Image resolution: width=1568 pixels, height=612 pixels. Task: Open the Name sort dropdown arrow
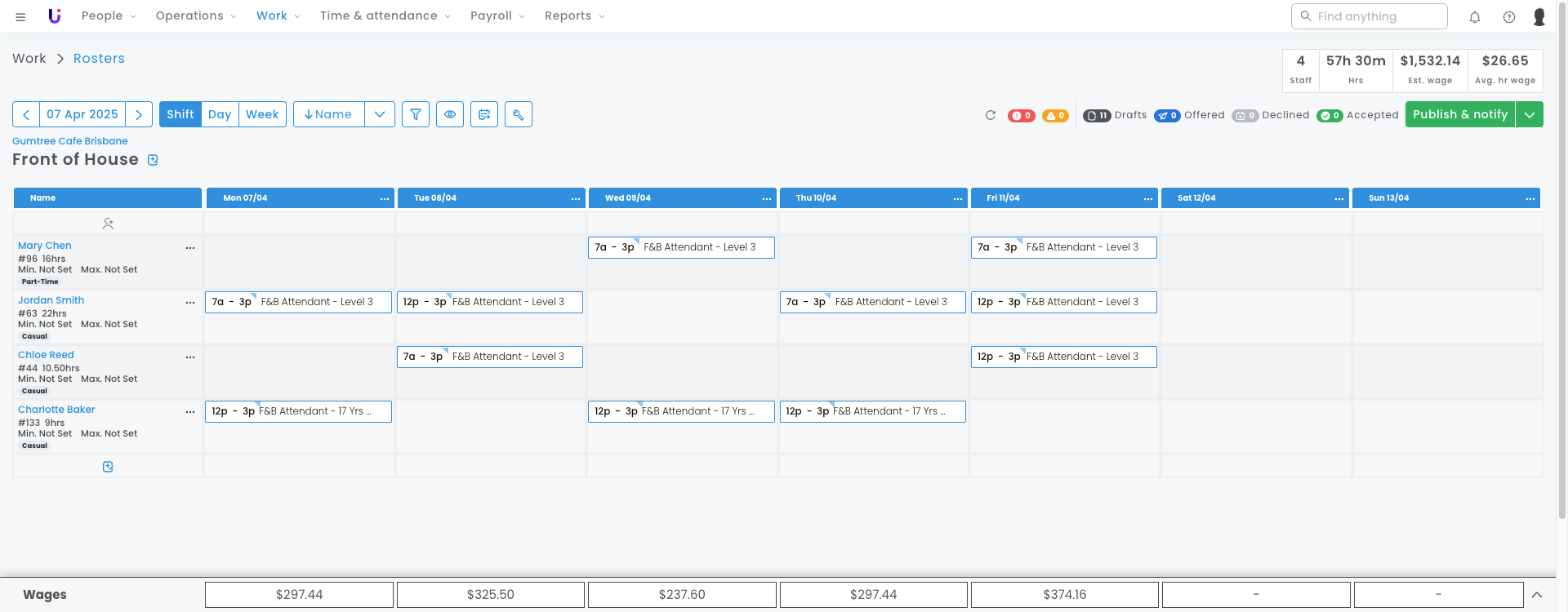(x=380, y=114)
